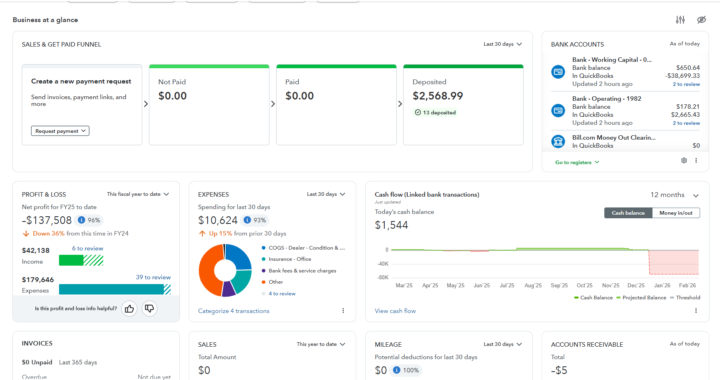Click today's cash balance $1,544
Screen dimensions: 720x380
(x=391, y=225)
